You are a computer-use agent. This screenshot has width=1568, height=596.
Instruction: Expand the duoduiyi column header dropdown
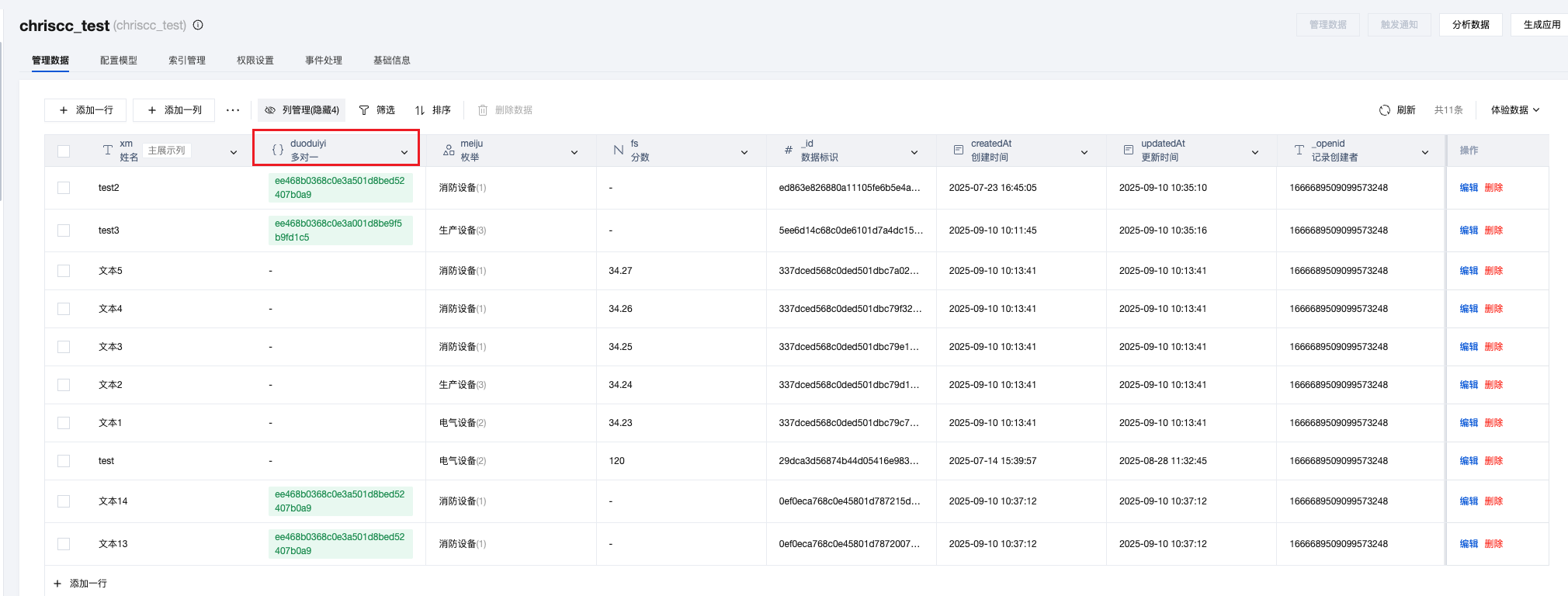pyautogui.click(x=404, y=152)
